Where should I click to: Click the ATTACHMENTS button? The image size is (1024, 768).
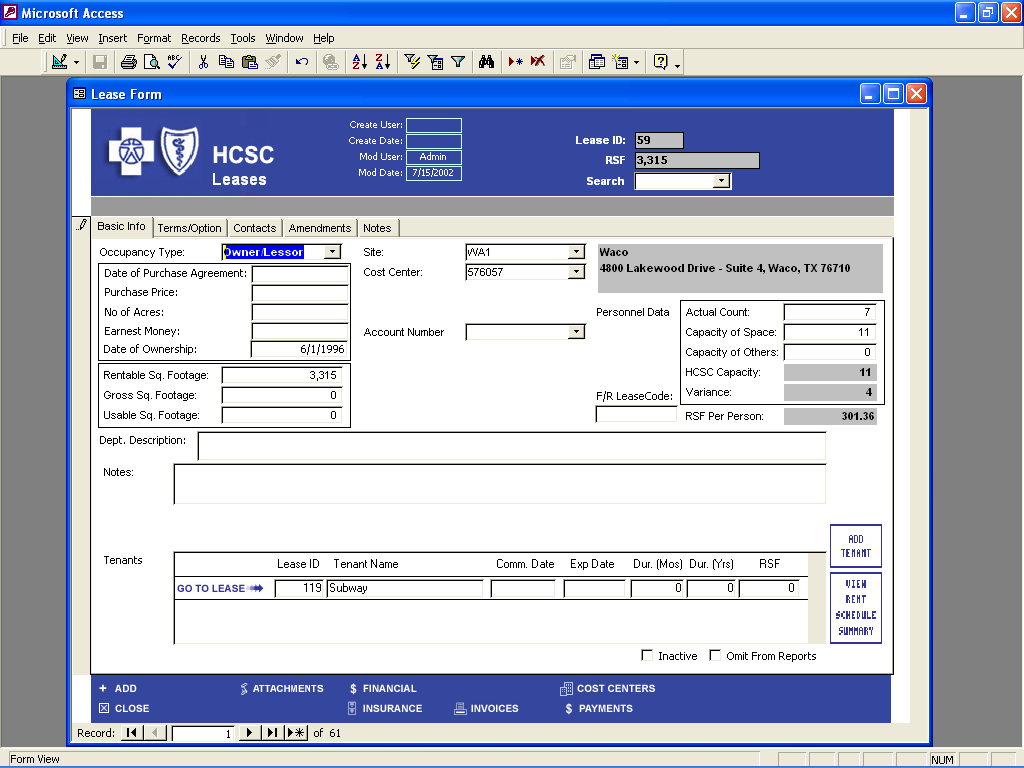281,688
